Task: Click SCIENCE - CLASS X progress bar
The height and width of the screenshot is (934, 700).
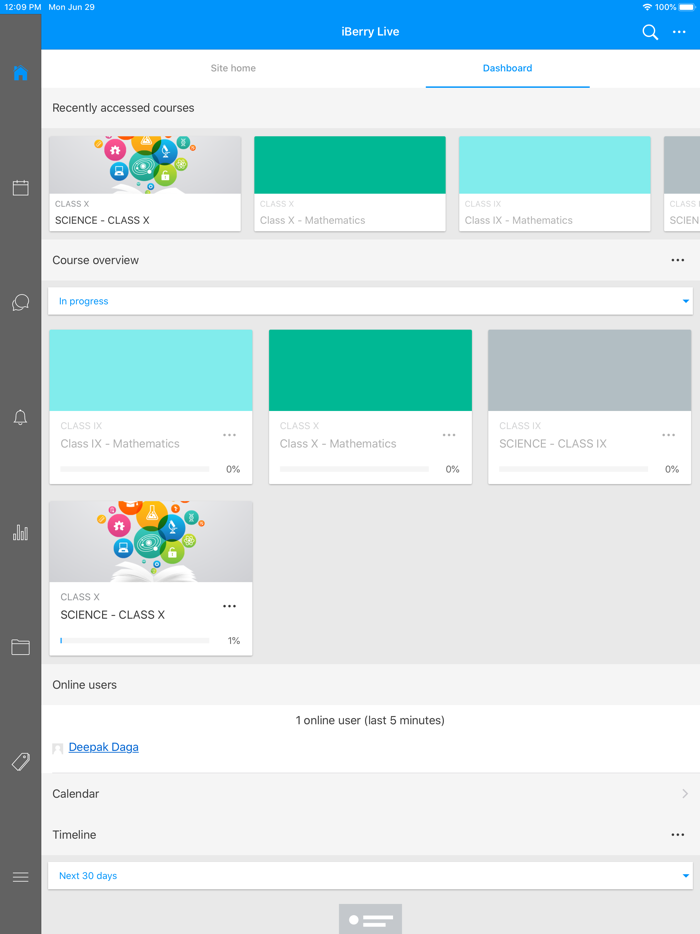Action: 135,641
